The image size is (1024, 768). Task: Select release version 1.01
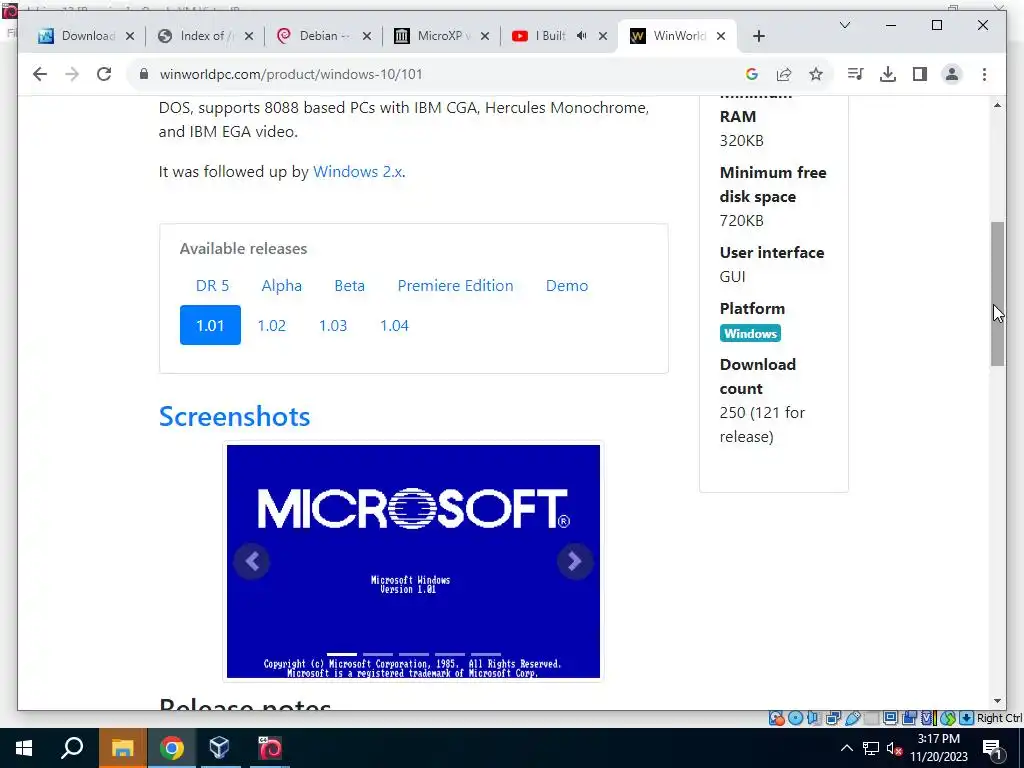point(210,325)
